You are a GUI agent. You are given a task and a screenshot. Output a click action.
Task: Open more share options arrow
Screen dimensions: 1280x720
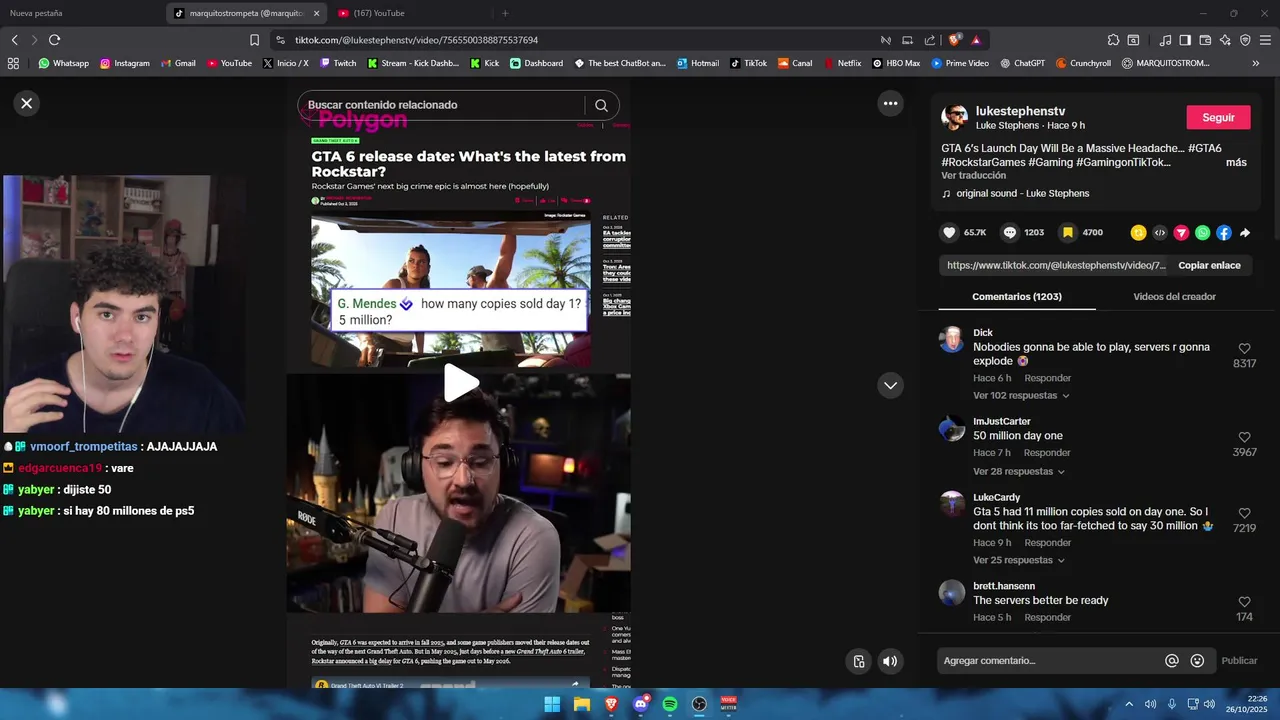click(x=1245, y=233)
